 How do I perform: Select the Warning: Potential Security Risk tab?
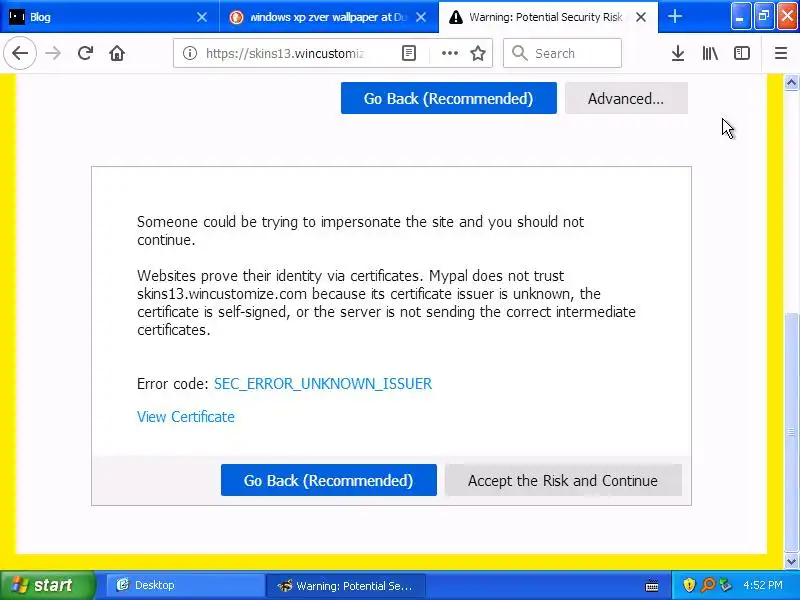click(x=548, y=17)
